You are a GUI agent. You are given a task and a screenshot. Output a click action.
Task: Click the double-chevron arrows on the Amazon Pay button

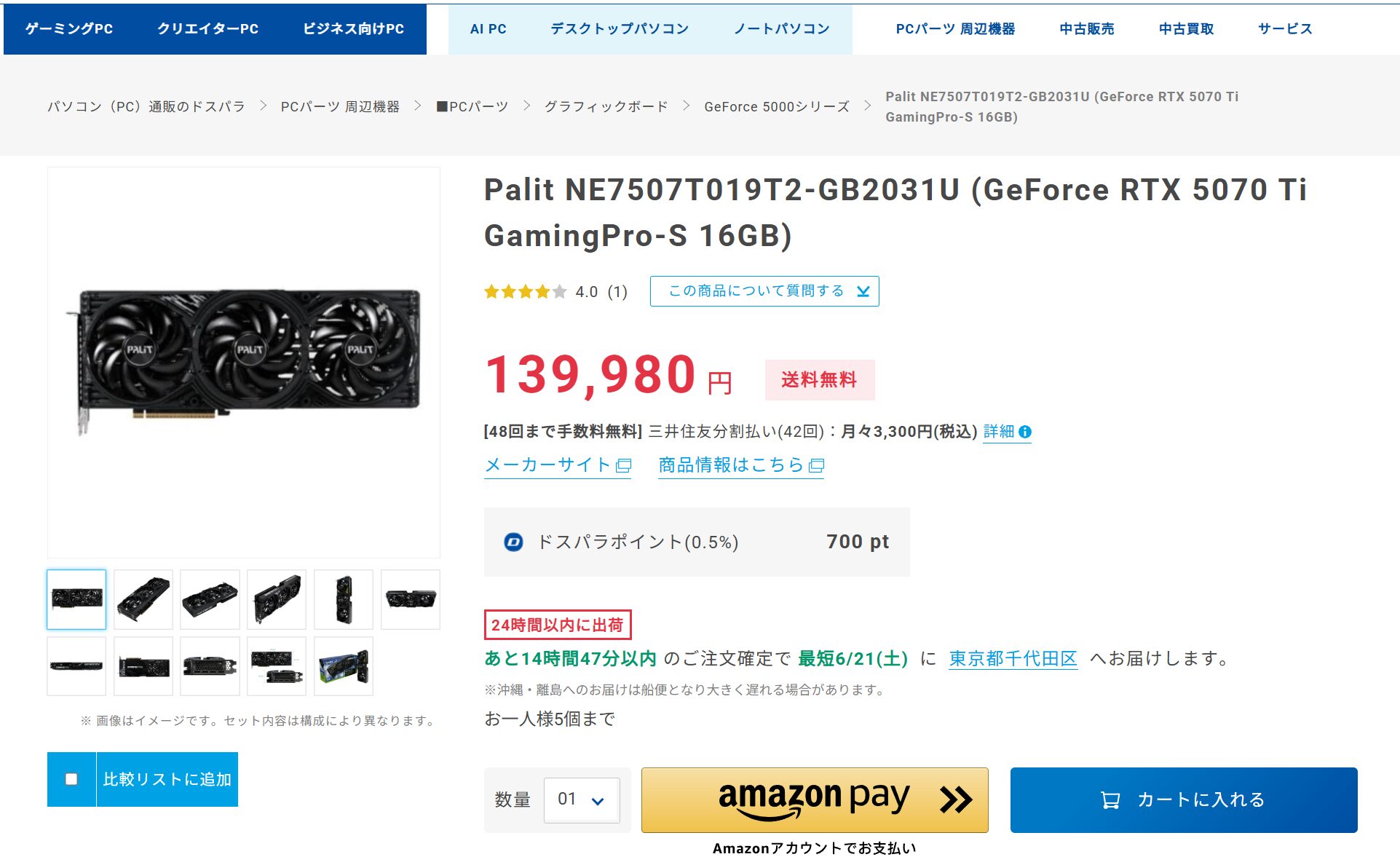pyautogui.click(x=956, y=799)
